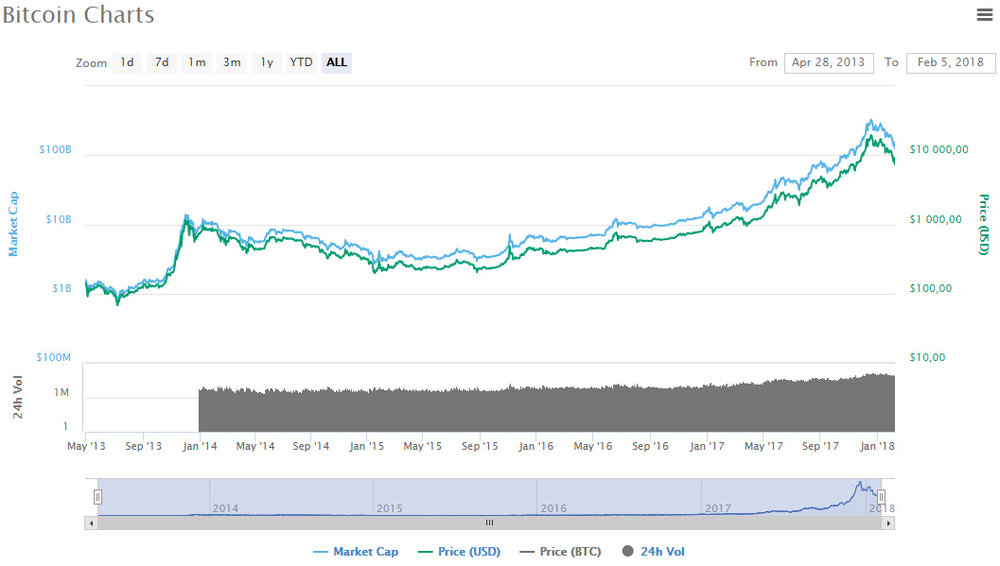Click the Sep '17 x-axis label

[820, 446]
